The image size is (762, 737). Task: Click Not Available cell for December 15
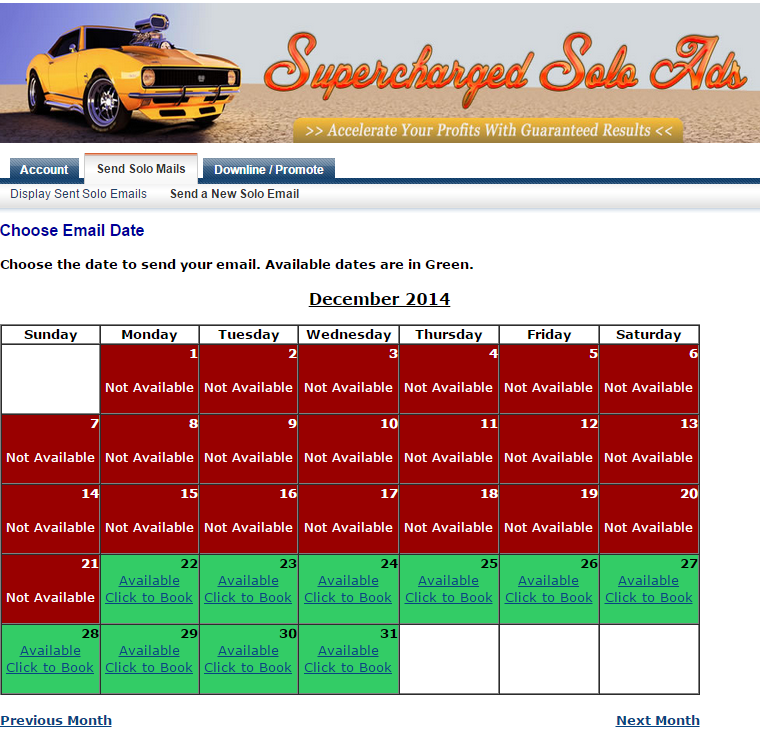(x=149, y=519)
